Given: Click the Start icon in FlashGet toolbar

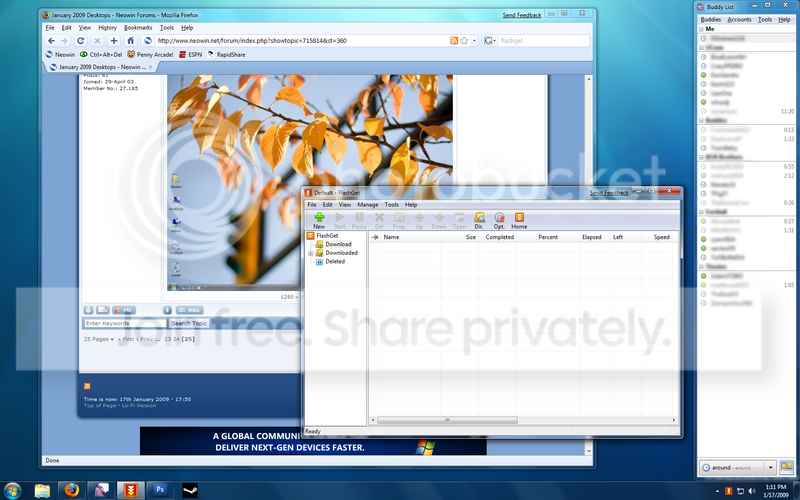Looking at the screenshot, I should pyautogui.click(x=339, y=220).
